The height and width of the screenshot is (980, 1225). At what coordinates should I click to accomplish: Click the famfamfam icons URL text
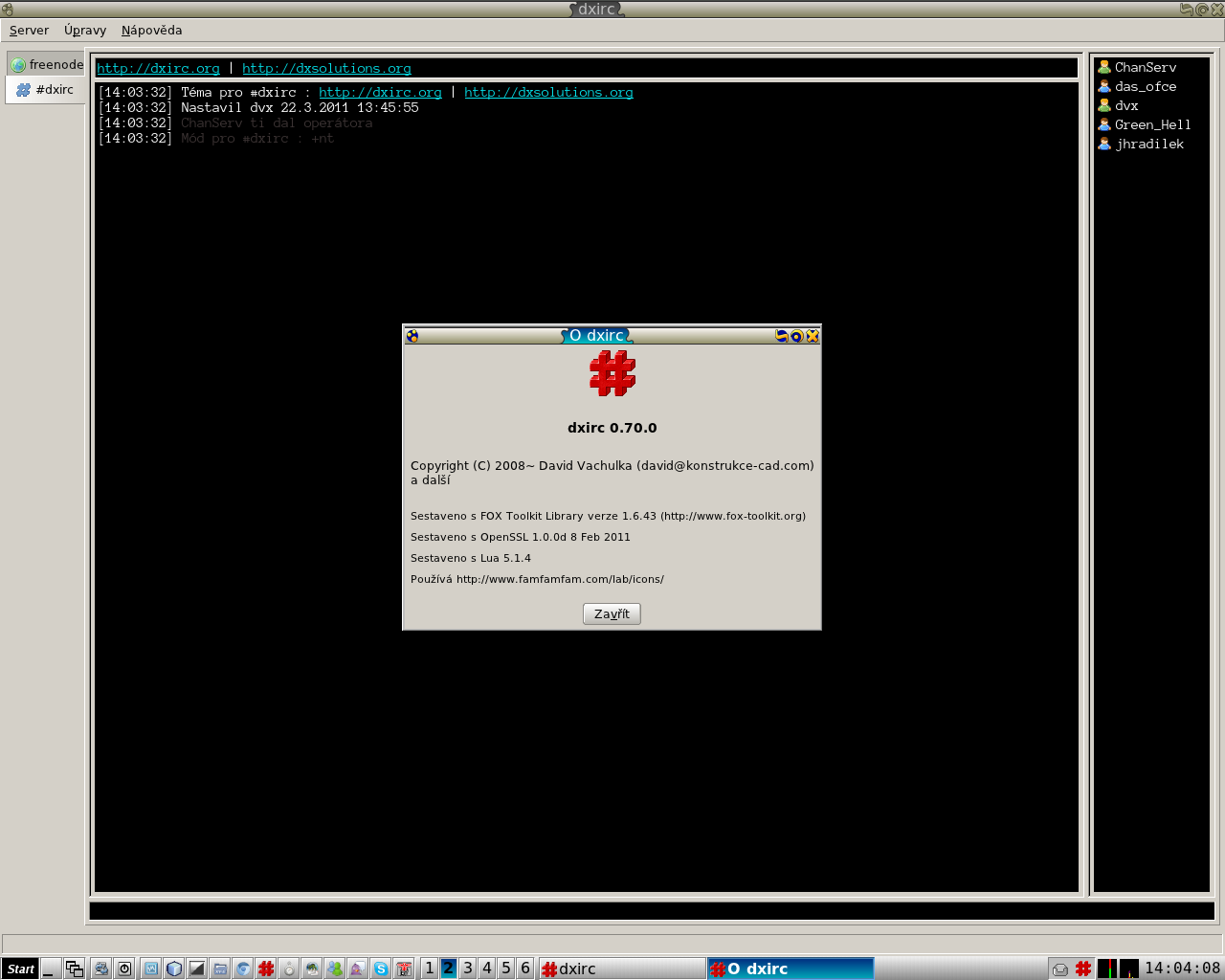tap(537, 579)
